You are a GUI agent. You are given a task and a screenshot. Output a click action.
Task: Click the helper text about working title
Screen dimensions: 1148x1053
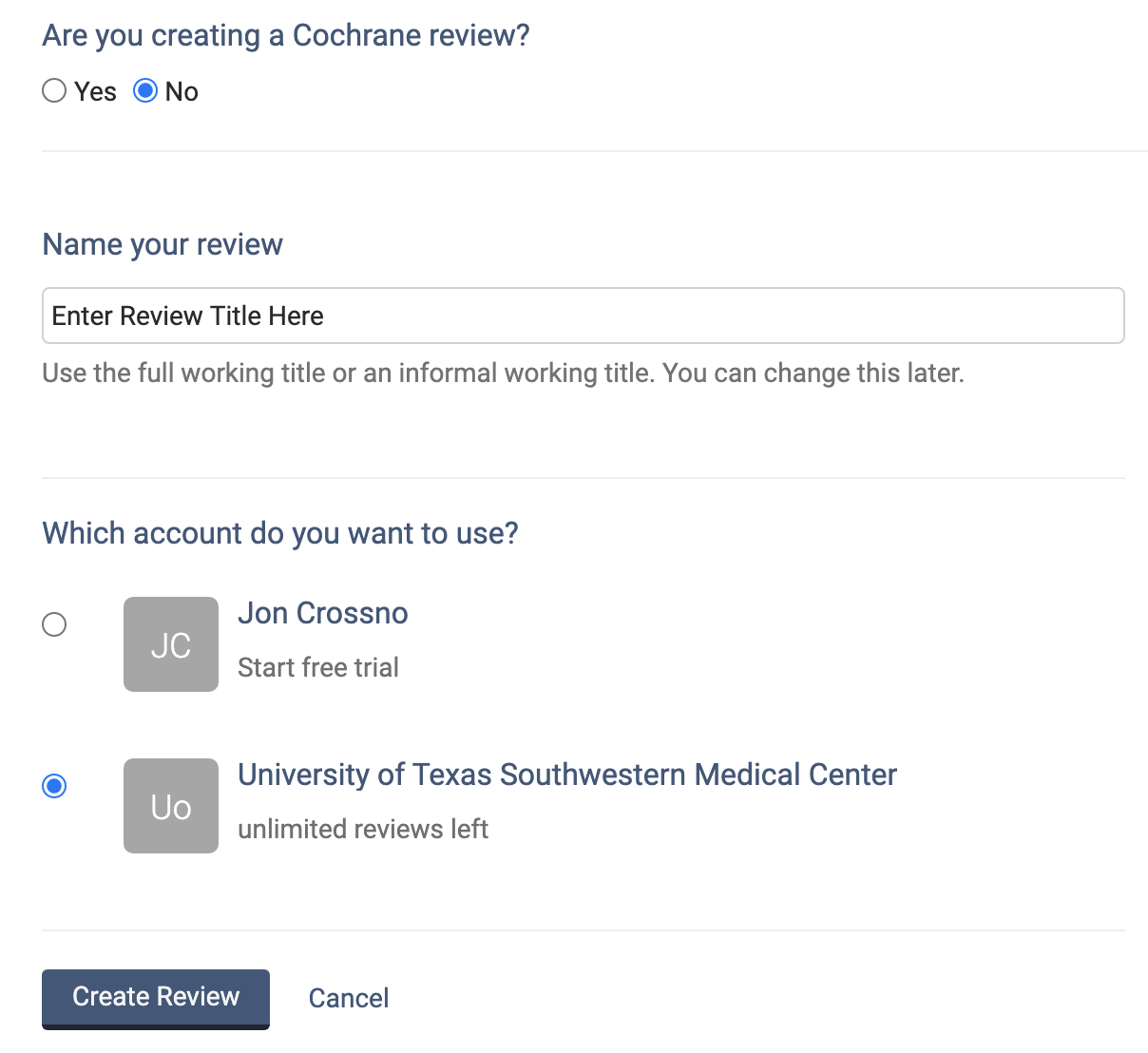(x=503, y=373)
